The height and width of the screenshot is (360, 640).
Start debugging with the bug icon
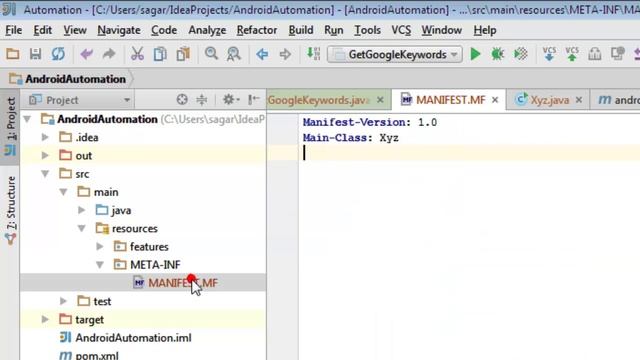click(x=498, y=54)
